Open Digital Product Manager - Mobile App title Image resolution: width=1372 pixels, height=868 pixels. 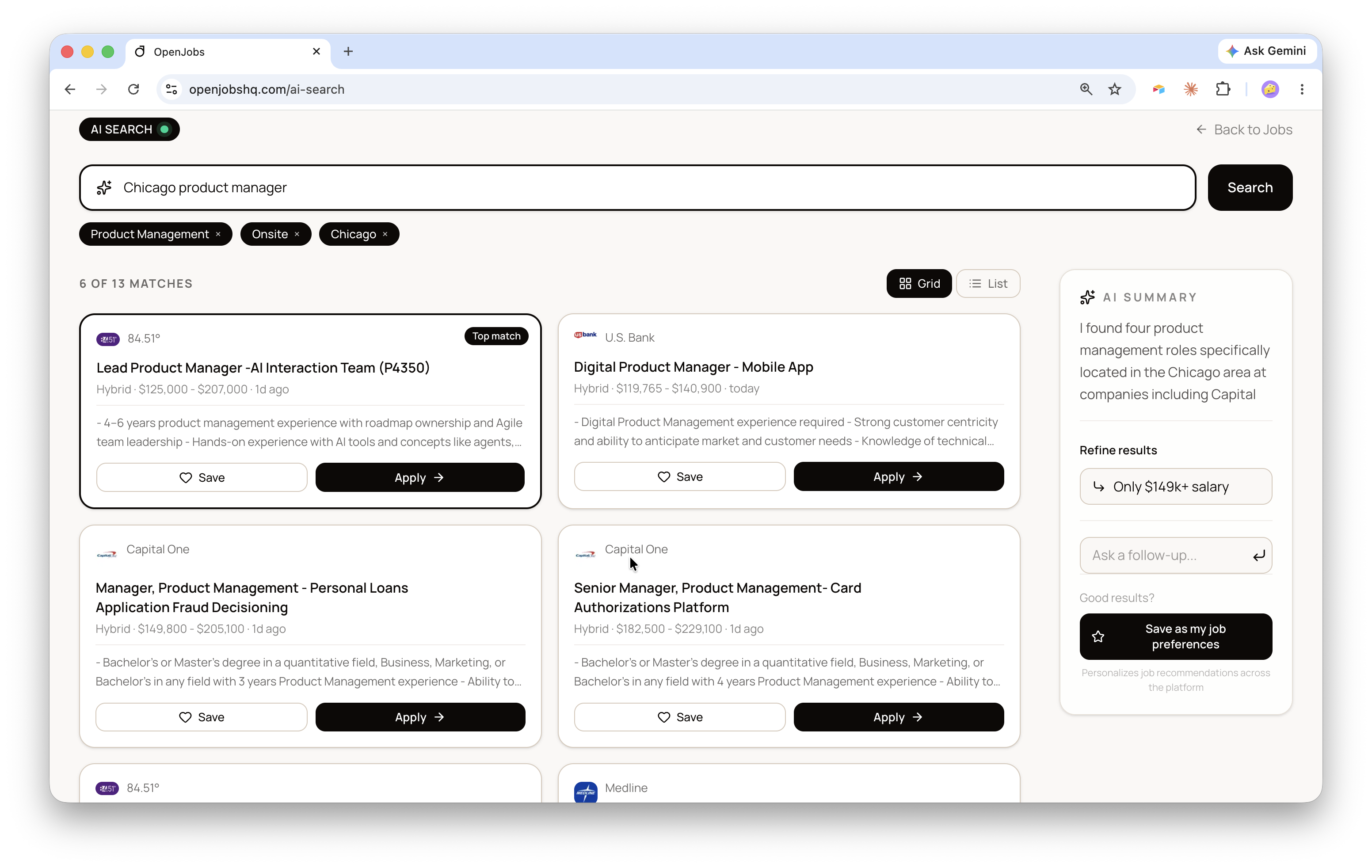[x=694, y=367]
